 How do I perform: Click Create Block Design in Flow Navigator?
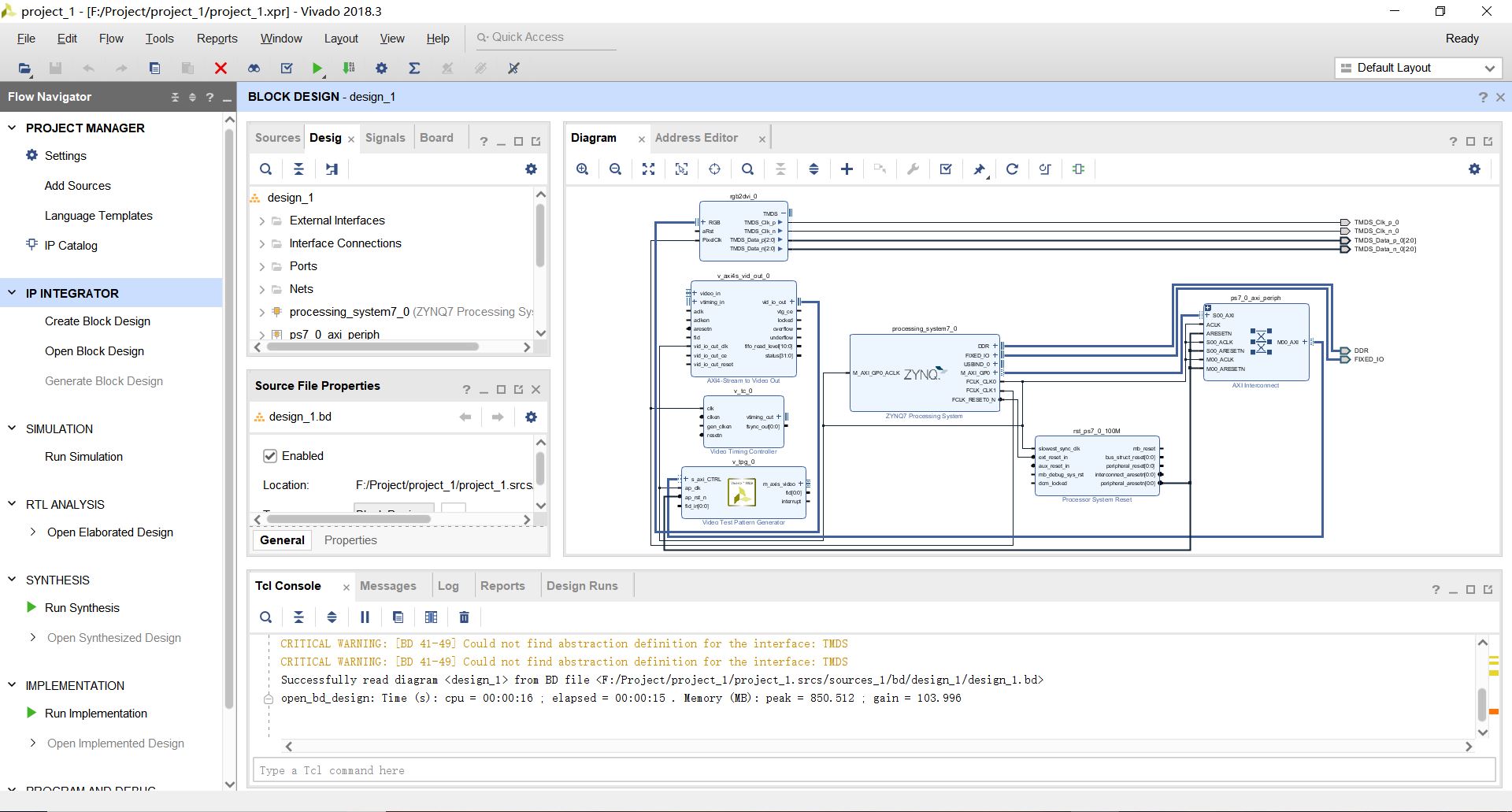(x=98, y=321)
